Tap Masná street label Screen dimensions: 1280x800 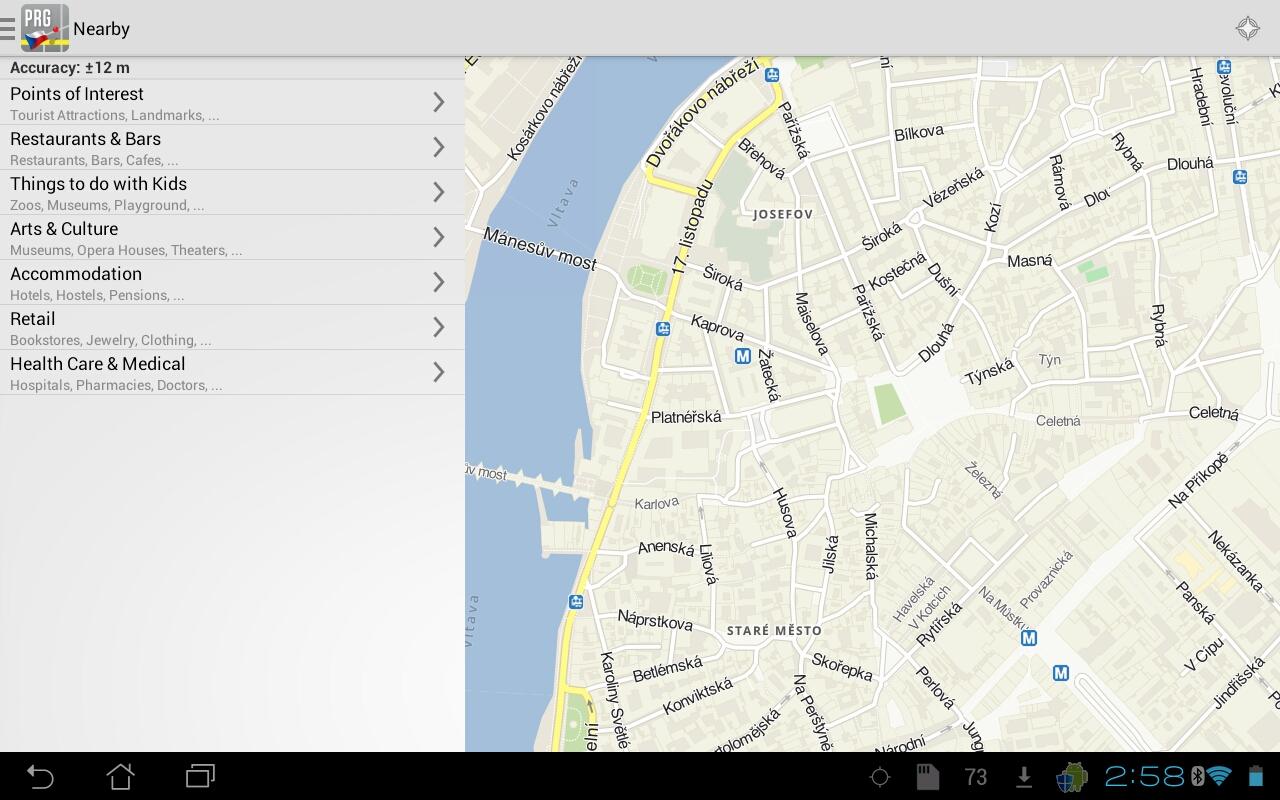(1030, 261)
